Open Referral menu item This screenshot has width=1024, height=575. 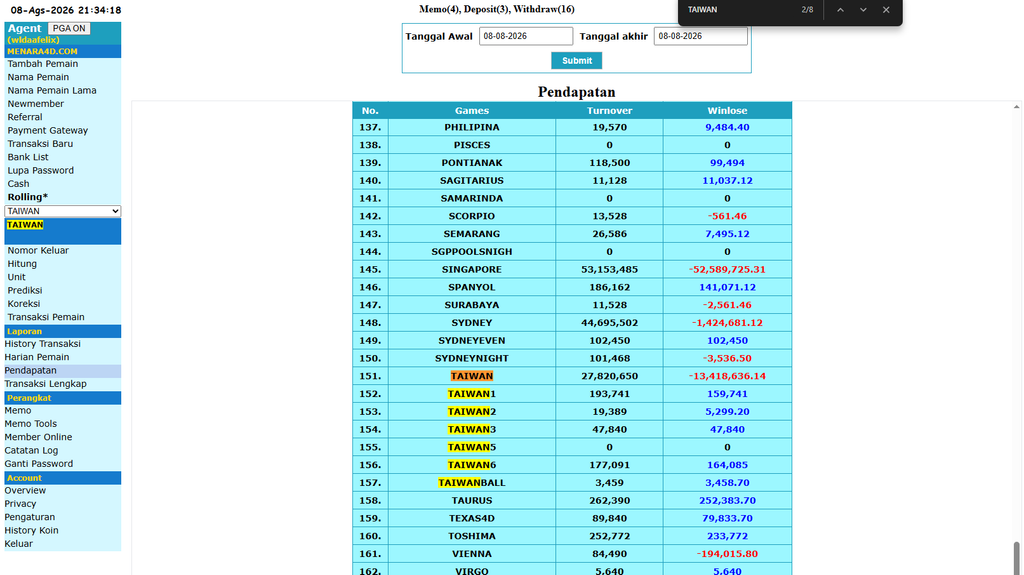click(25, 117)
